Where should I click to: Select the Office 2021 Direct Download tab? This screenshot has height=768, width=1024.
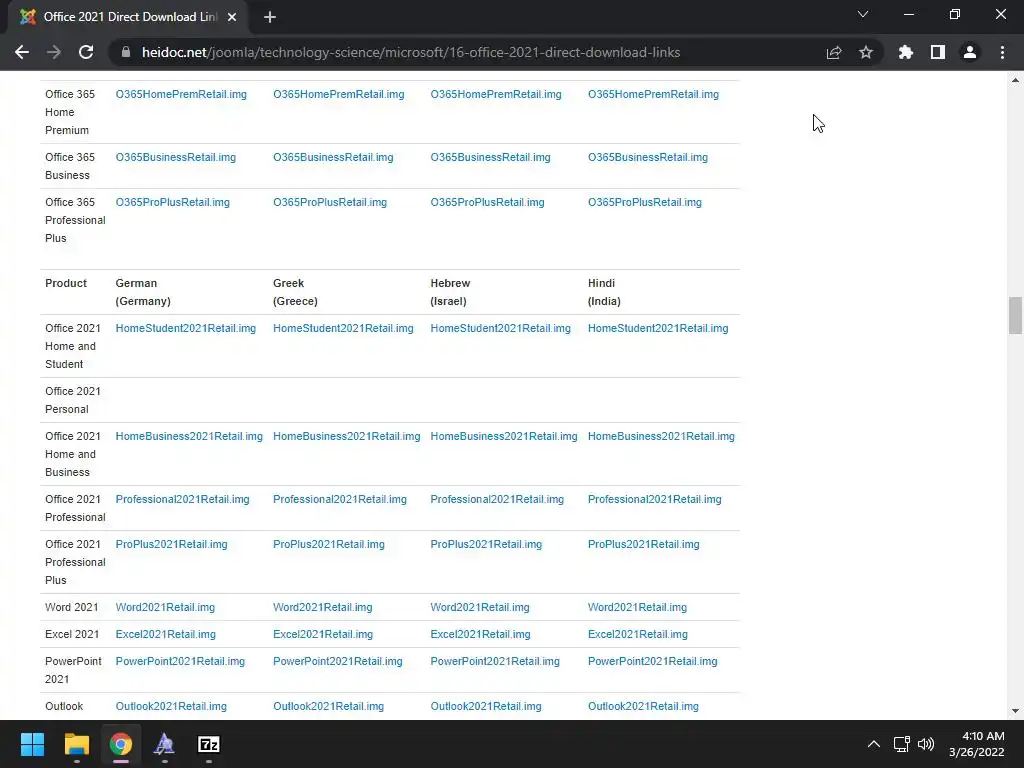pyautogui.click(x=128, y=17)
